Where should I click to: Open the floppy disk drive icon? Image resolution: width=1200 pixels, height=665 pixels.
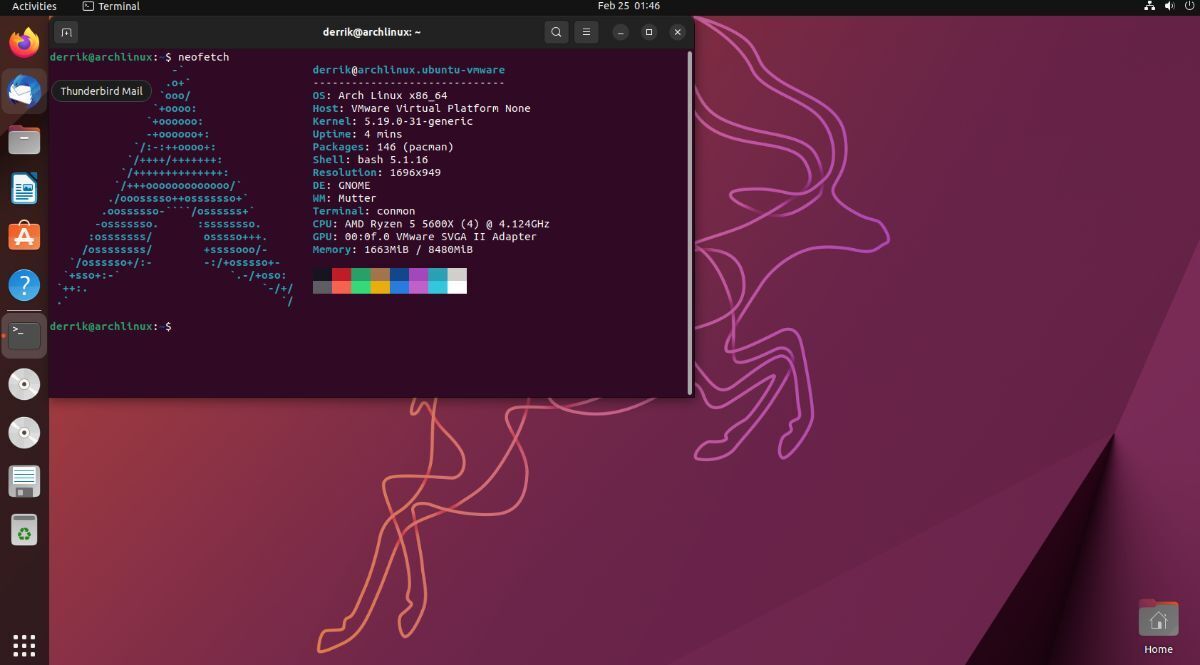point(24,481)
